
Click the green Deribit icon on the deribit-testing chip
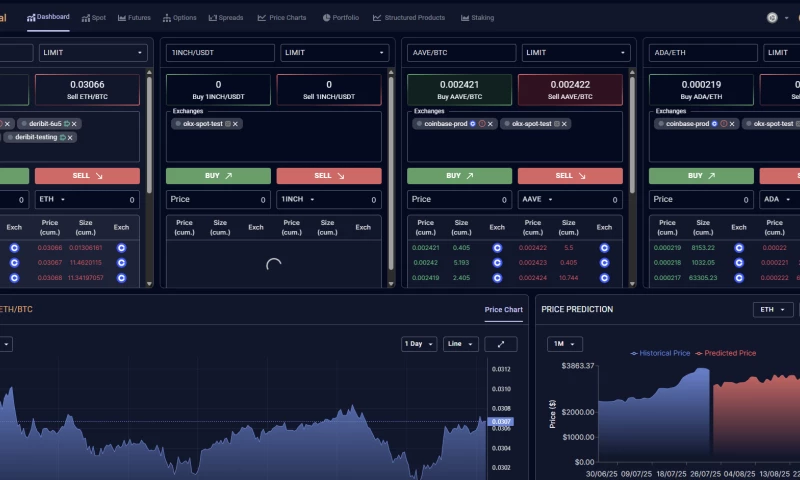(x=62, y=138)
